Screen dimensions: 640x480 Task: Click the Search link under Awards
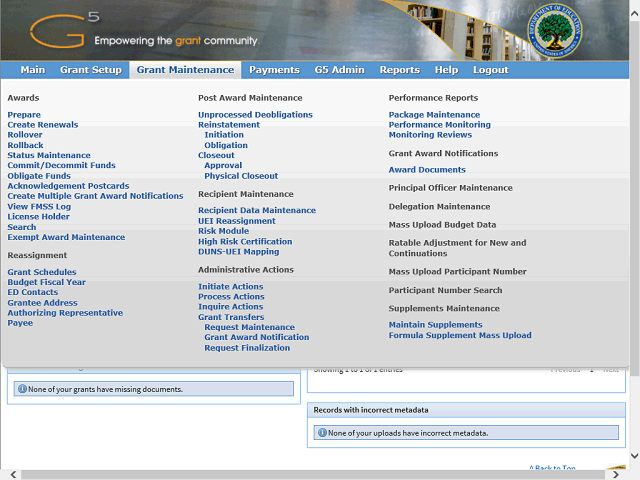point(22,227)
